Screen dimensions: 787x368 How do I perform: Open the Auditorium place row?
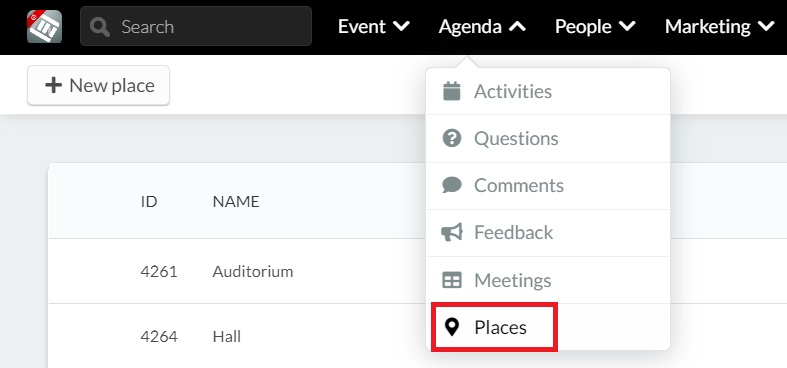tap(418, 271)
